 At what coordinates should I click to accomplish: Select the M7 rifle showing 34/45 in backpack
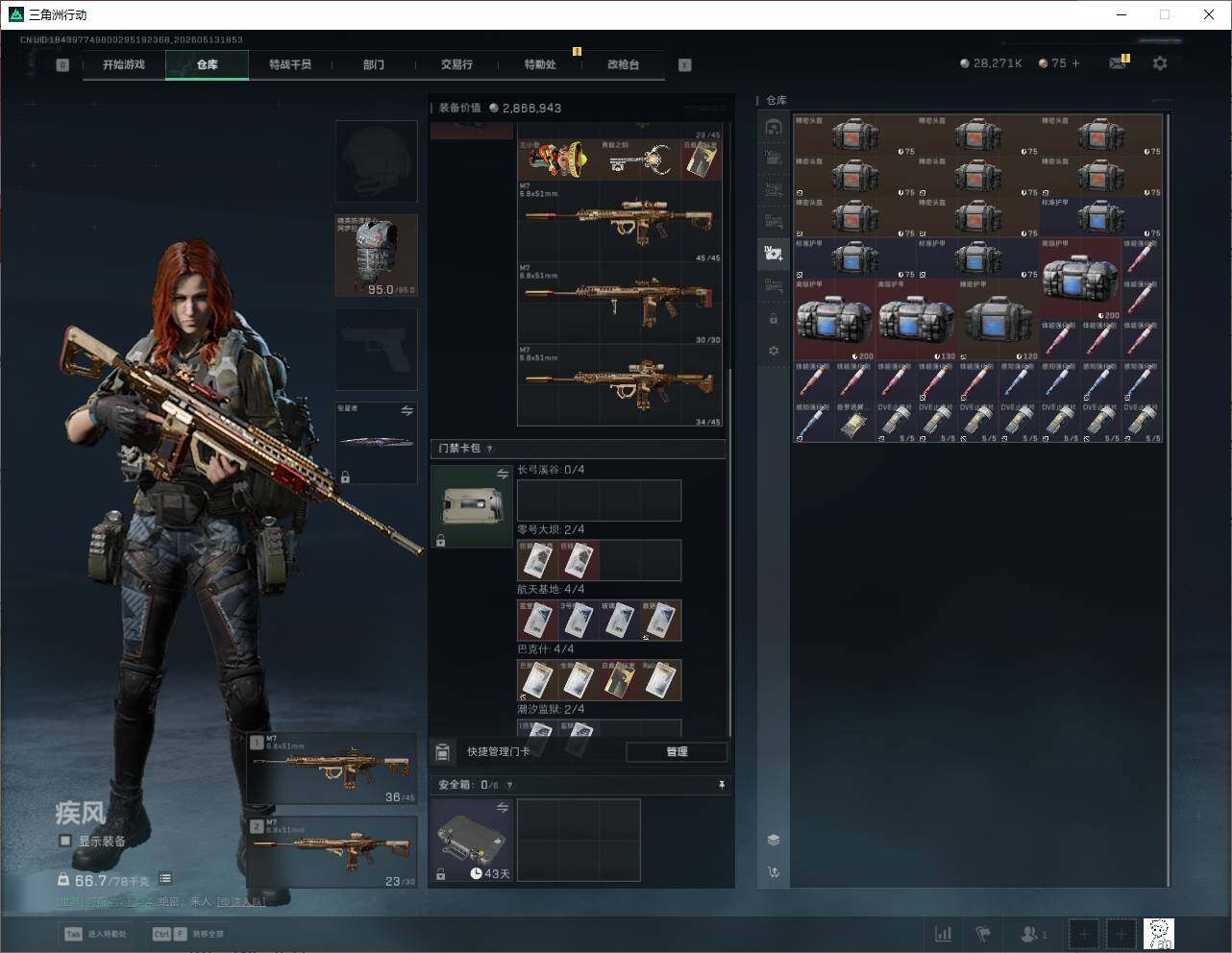(620, 386)
